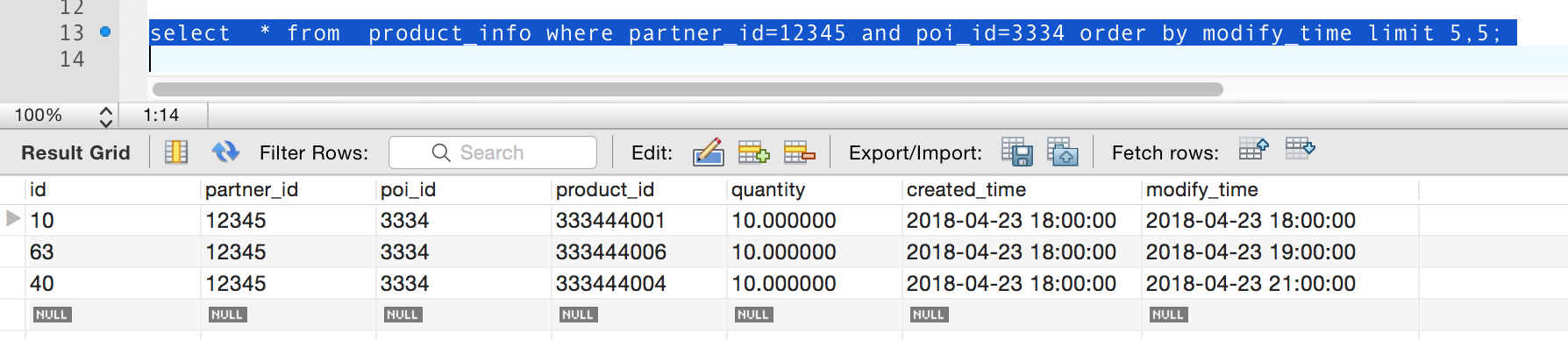Select the row indicator arrow for id 10
This screenshot has height=340, width=1568.
13,219
